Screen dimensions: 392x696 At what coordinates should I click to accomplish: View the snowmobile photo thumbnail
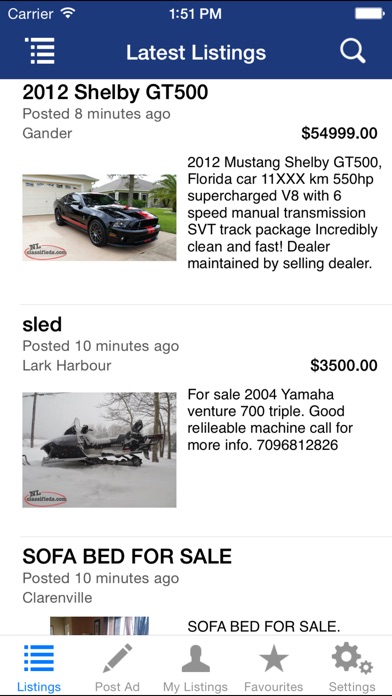[99, 450]
